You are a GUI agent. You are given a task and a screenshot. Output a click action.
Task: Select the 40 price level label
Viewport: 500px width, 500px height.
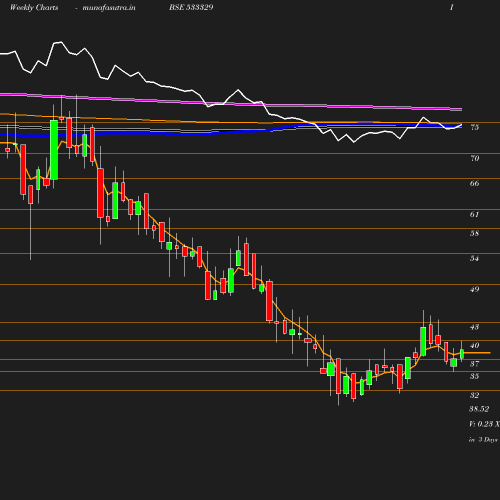(x=475, y=345)
